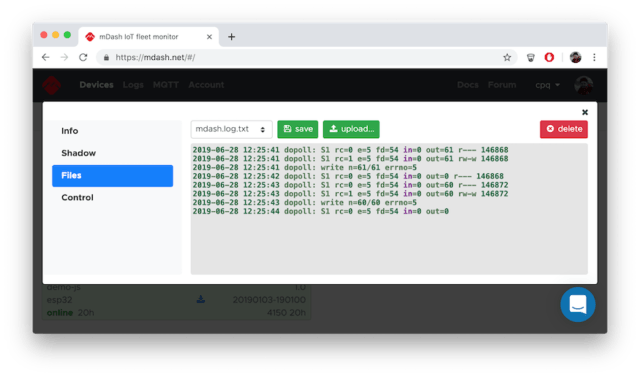Open a new browser tab
This screenshot has width=640, height=377.
(231, 37)
